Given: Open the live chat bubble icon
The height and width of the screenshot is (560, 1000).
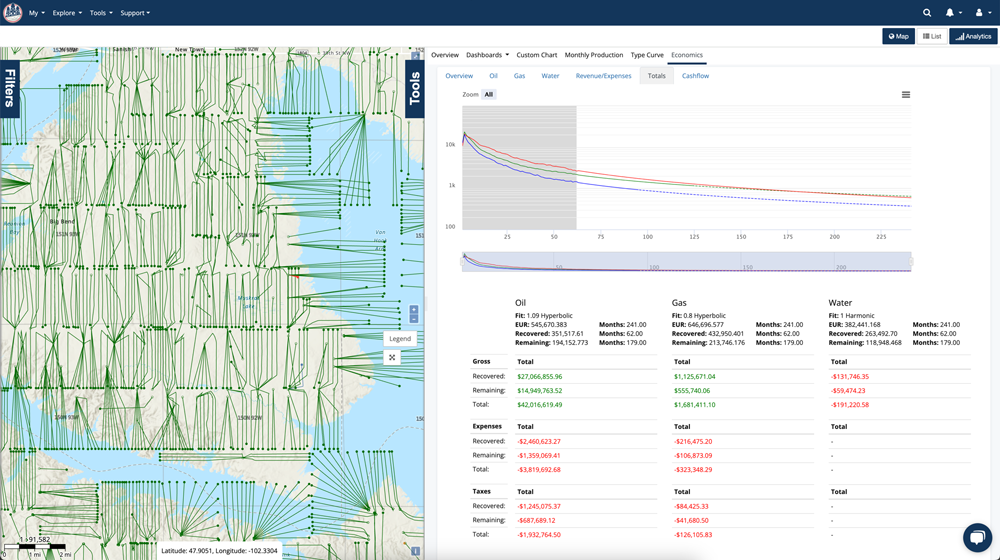Looking at the screenshot, I should point(976,537).
